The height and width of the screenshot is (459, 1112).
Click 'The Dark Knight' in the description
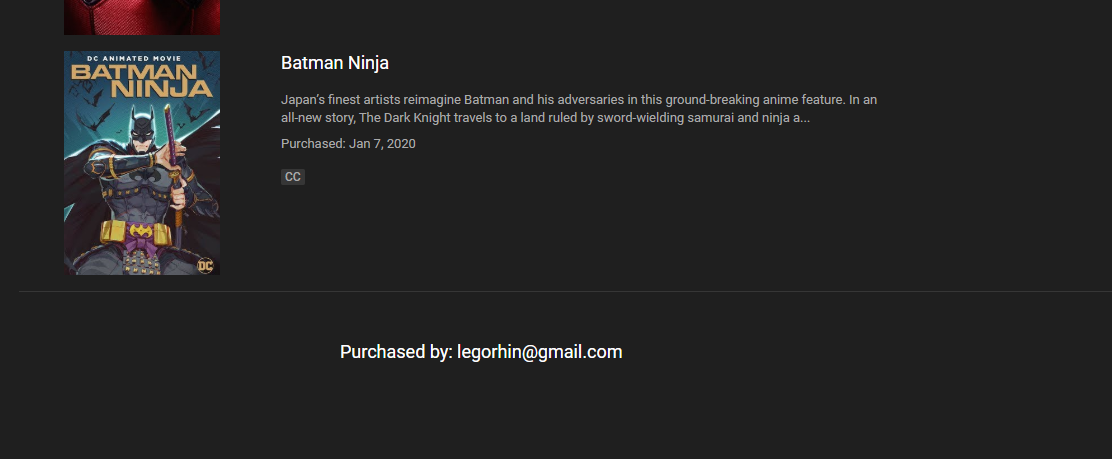403,118
